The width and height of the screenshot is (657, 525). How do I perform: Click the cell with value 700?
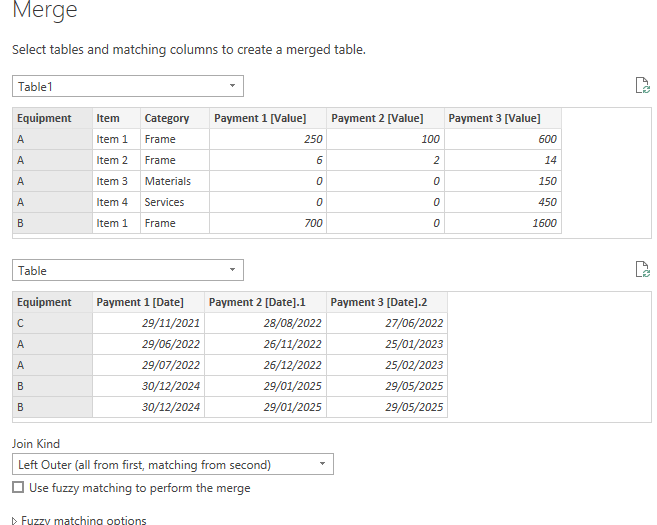(268, 223)
